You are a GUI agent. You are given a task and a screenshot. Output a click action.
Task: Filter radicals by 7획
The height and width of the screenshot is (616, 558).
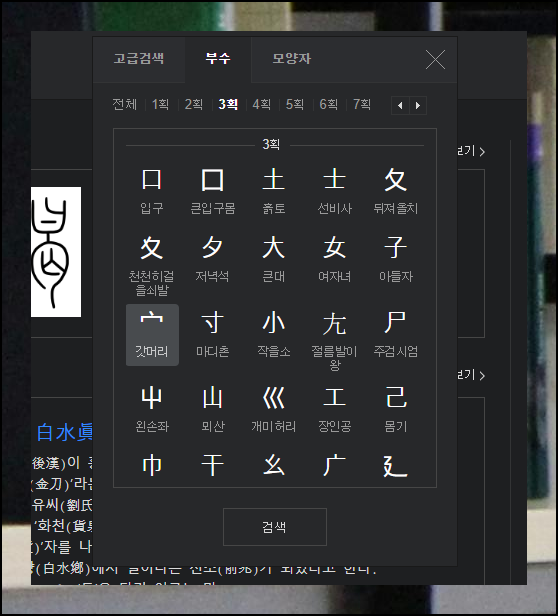click(x=362, y=104)
